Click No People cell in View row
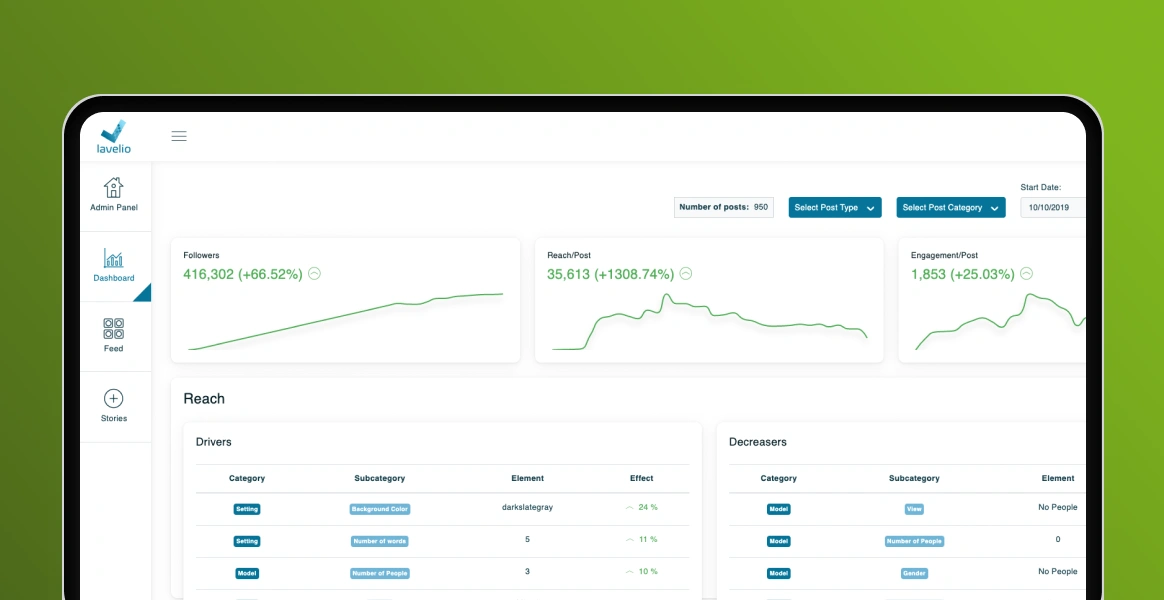Viewport: 1164px width, 600px height. [1058, 507]
